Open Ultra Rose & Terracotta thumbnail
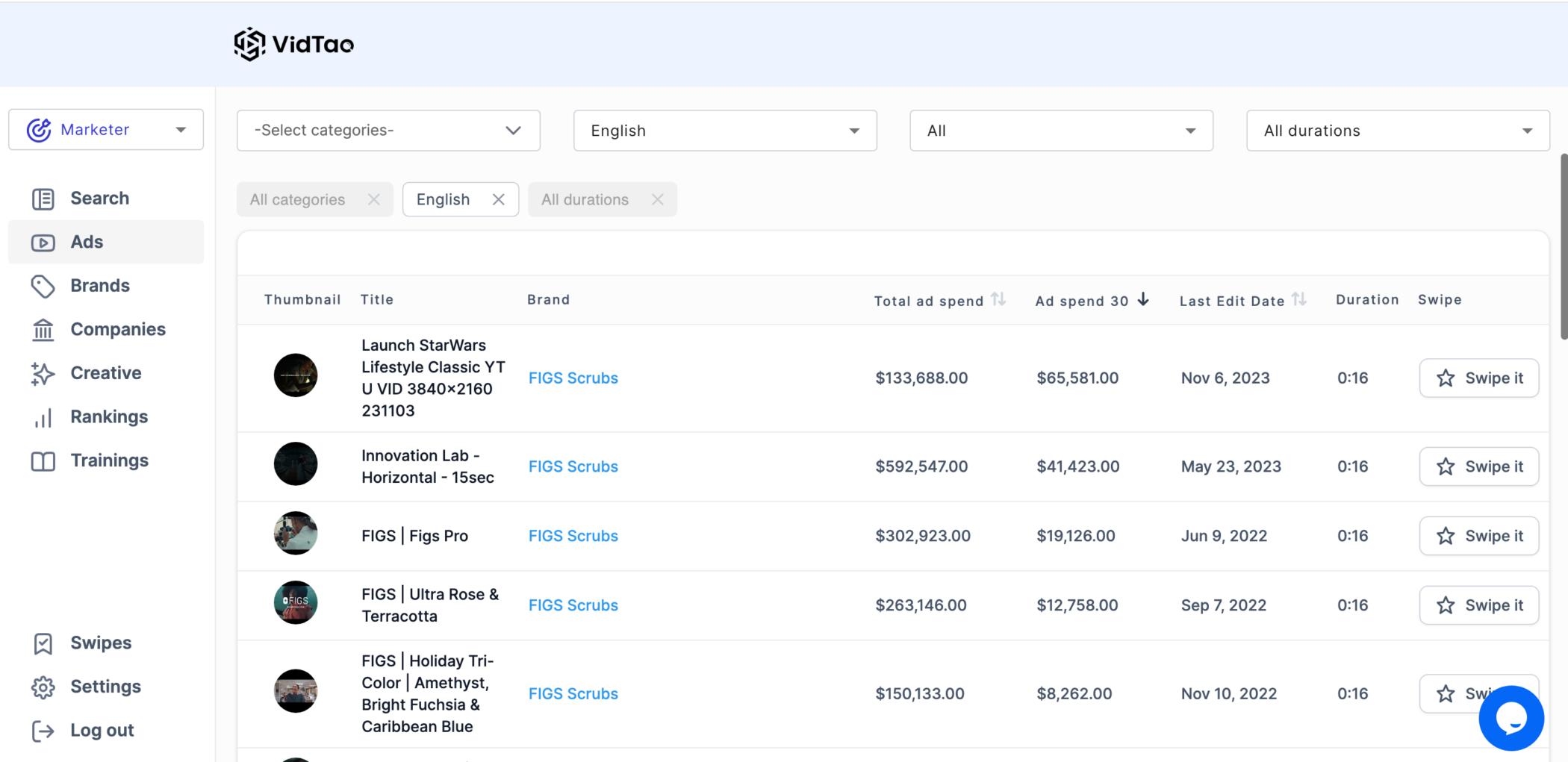 (296, 603)
